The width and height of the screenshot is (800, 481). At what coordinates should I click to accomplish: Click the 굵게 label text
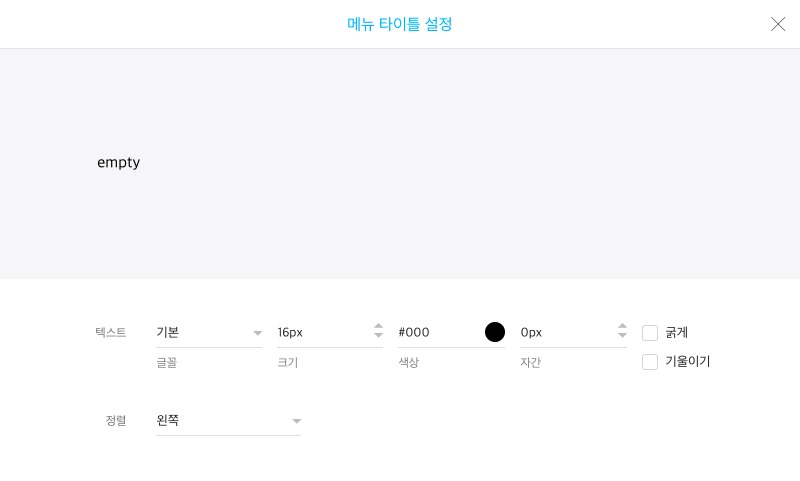(677, 333)
